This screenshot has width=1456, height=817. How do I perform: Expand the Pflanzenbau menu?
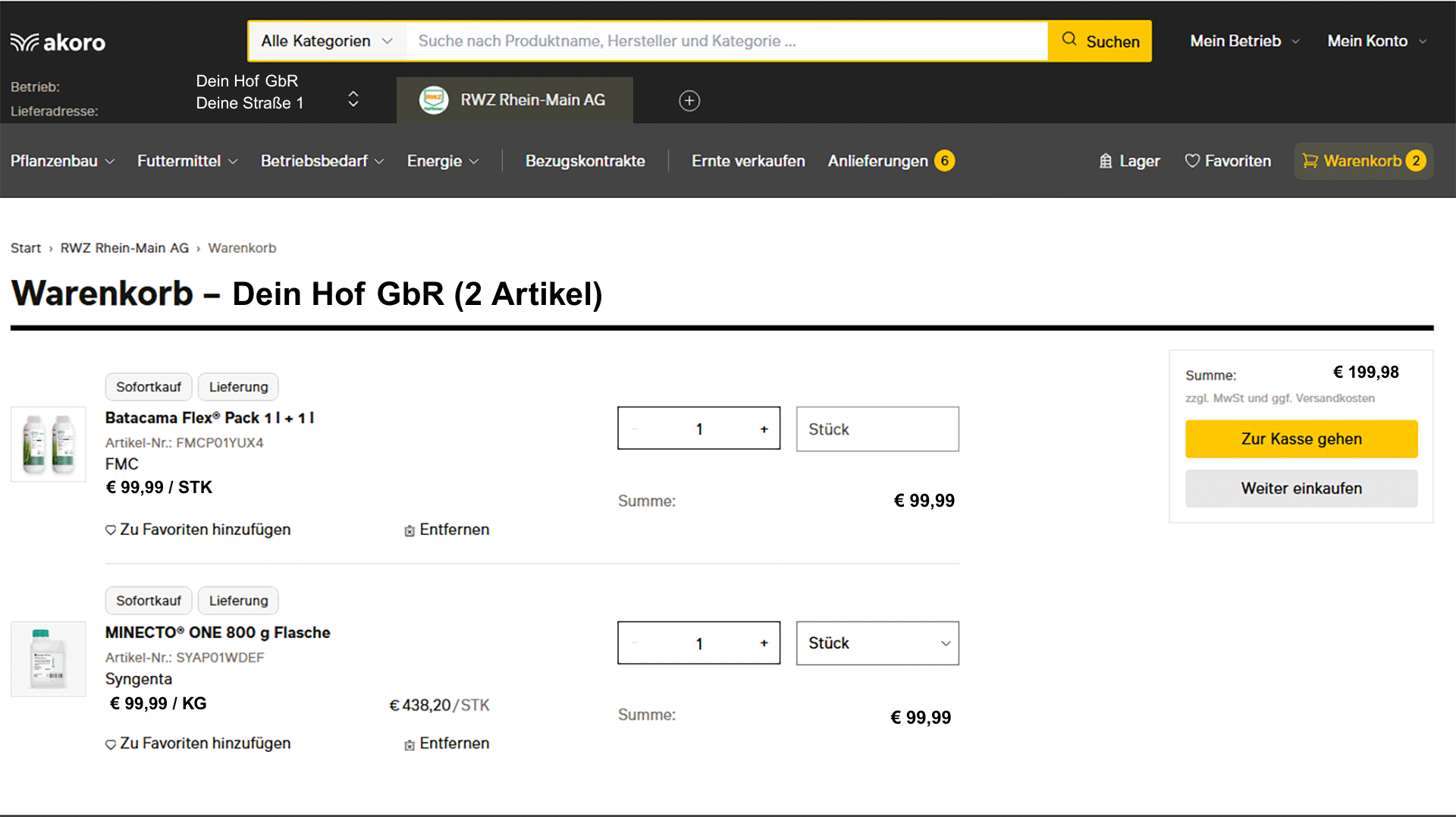62,161
